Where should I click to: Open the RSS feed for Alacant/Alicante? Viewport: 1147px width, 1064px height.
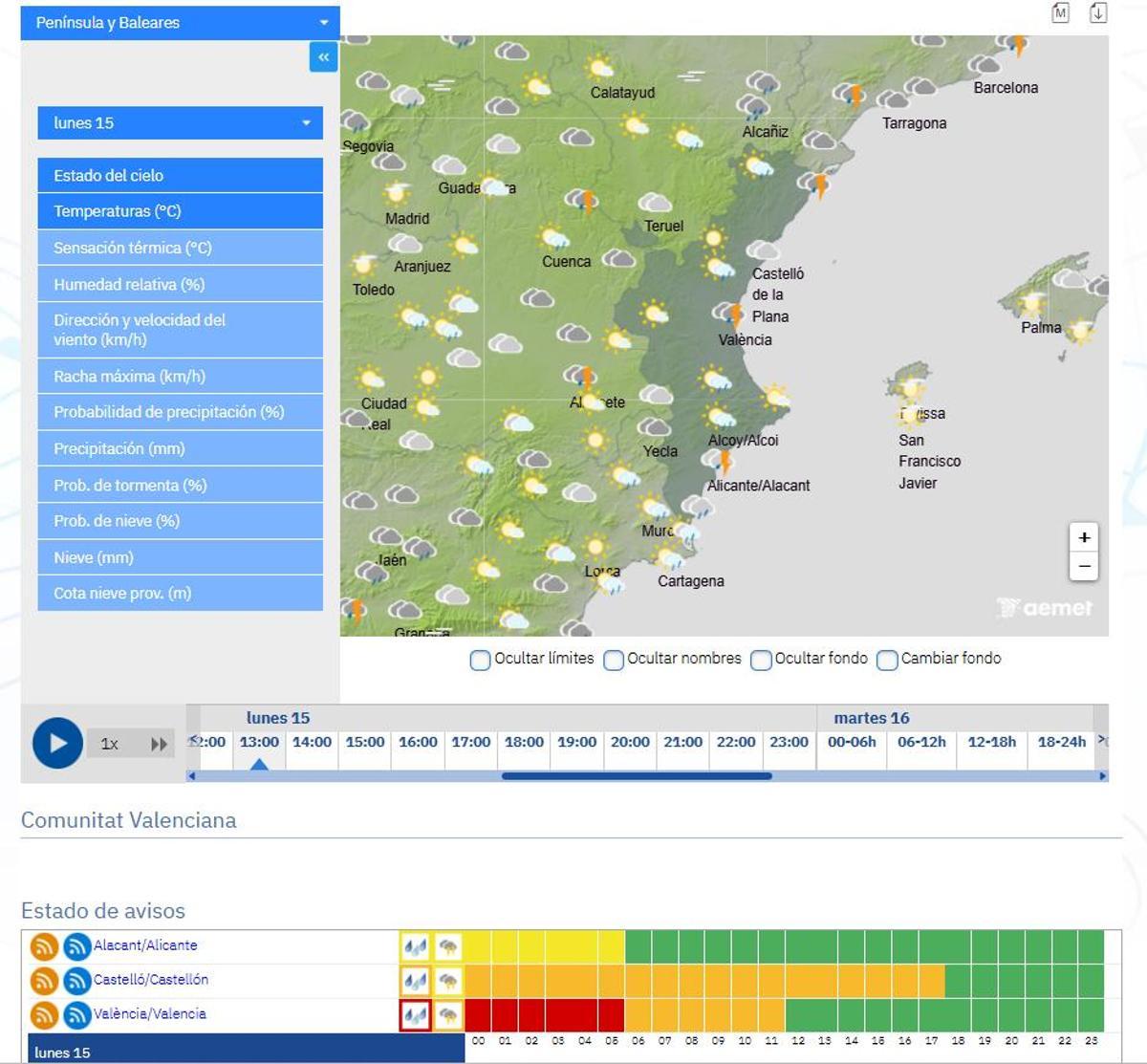[x=44, y=945]
